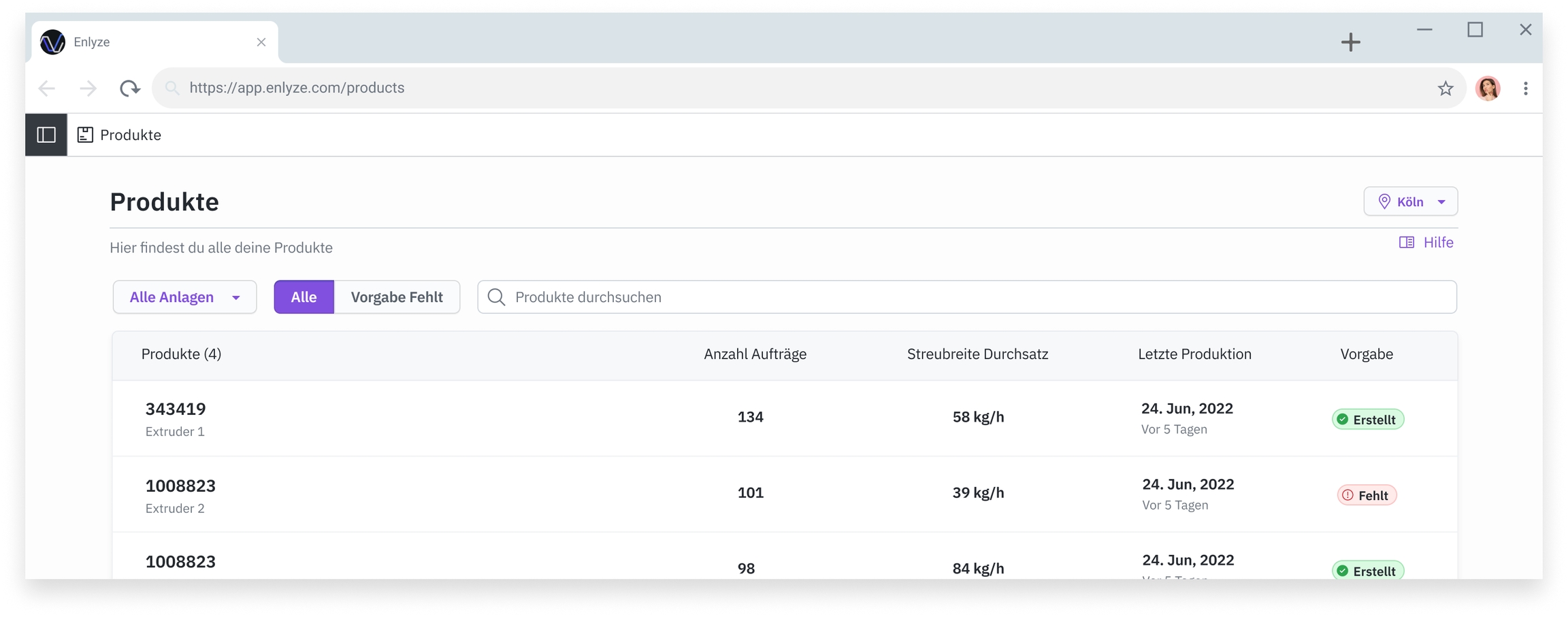
Task: Click the back navigation arrow
Action: pos(47,88)
